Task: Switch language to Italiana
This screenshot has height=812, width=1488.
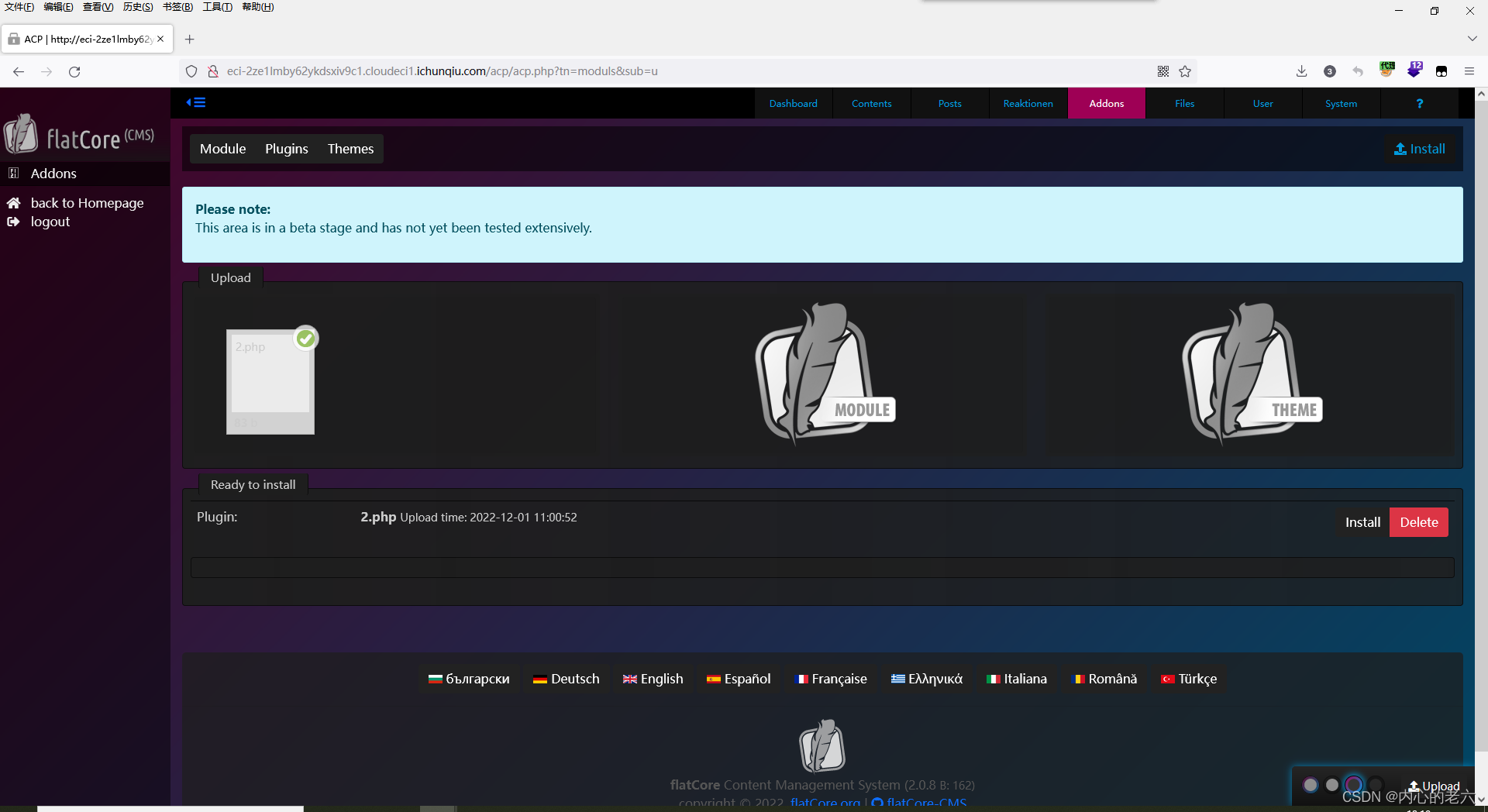Action: coord(1017,679)
